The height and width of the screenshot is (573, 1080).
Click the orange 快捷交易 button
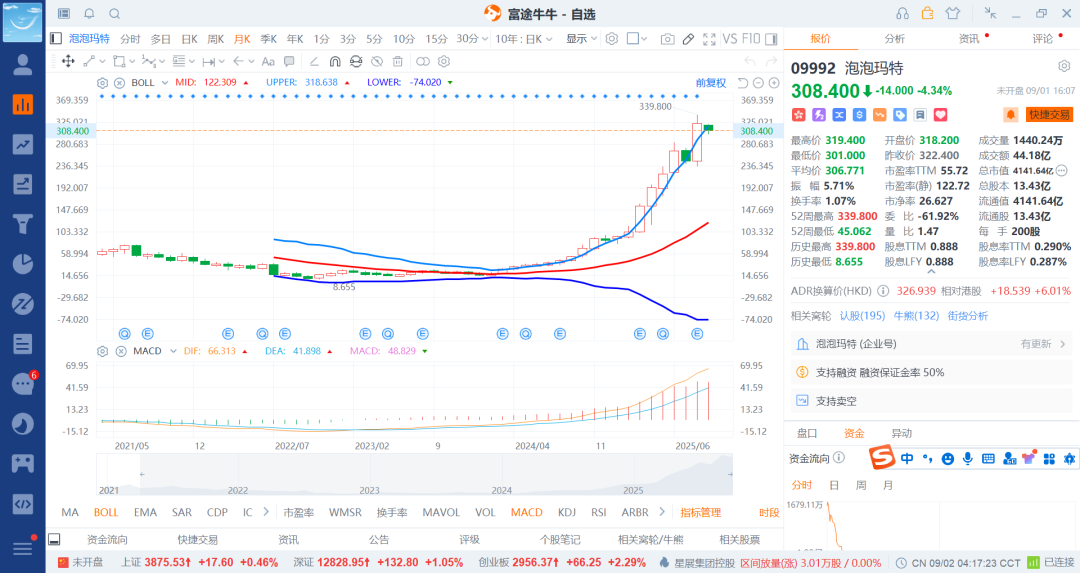(x=1050, y=114)
